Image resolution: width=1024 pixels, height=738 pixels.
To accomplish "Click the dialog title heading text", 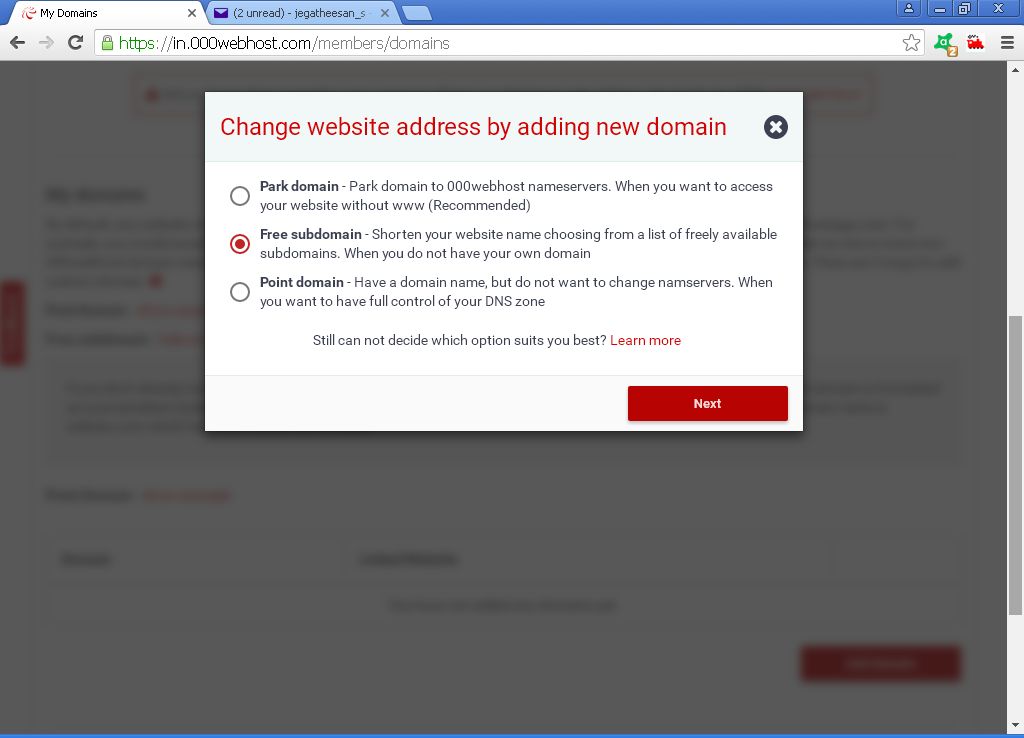I will [x=473, y=127].
